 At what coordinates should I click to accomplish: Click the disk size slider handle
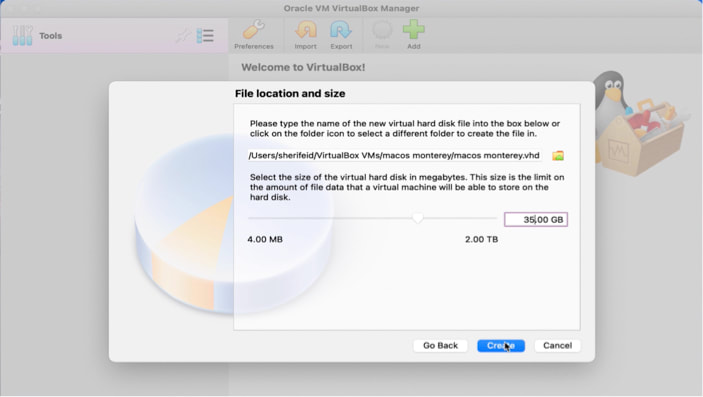(x=418, y=218)
